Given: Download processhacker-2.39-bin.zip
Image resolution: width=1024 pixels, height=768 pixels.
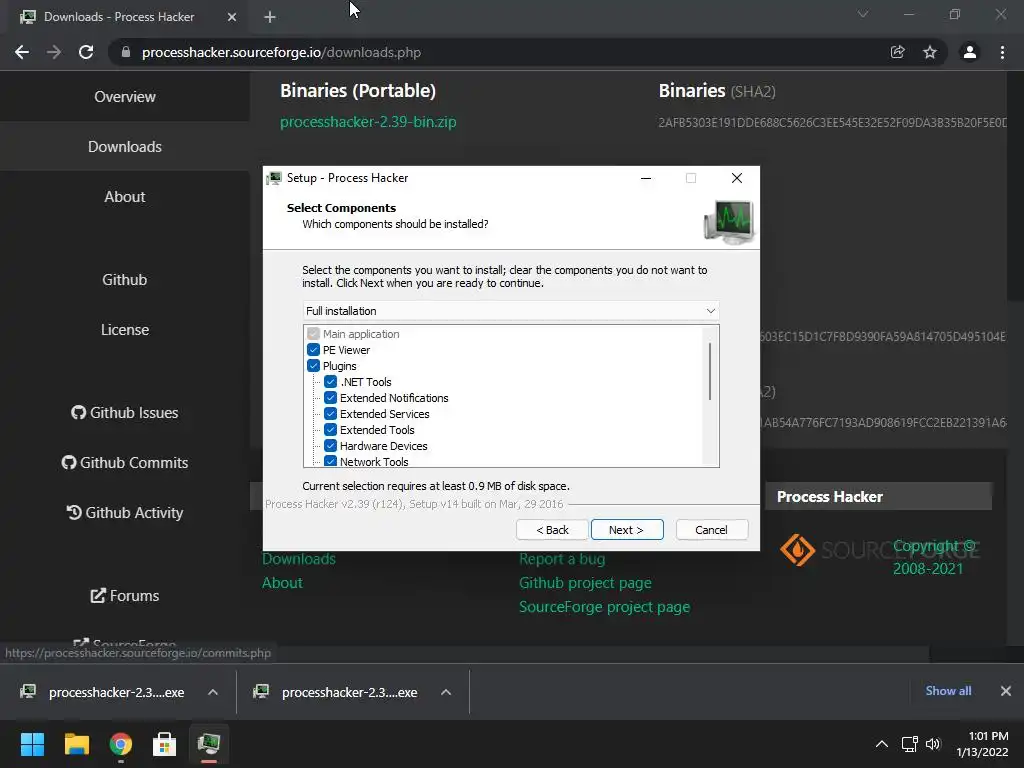Looking at the screenshot, I should (x=368, y=122).
